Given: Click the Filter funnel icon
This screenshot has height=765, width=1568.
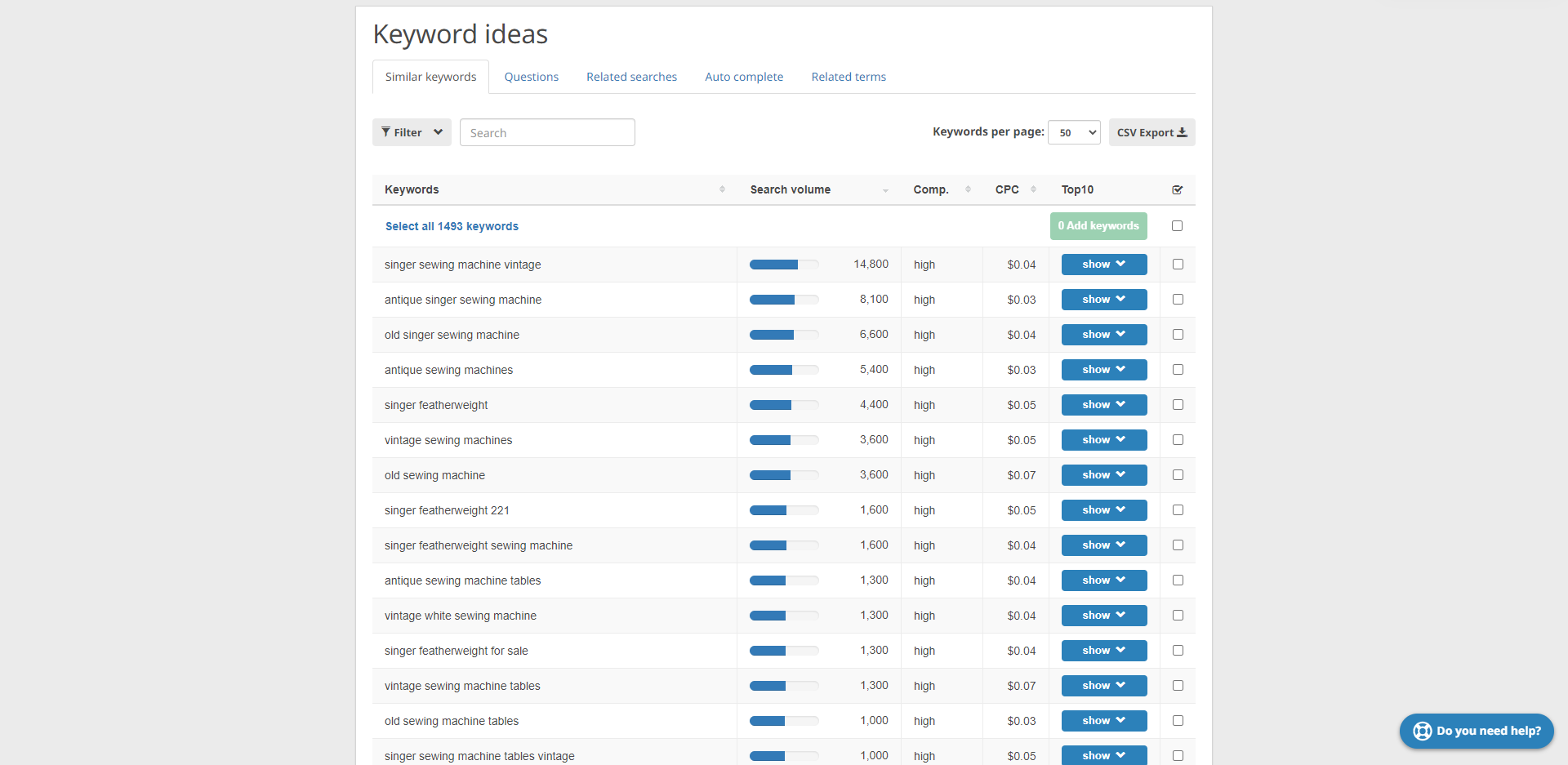Looking at the screenshot, I should pos(385,131).
